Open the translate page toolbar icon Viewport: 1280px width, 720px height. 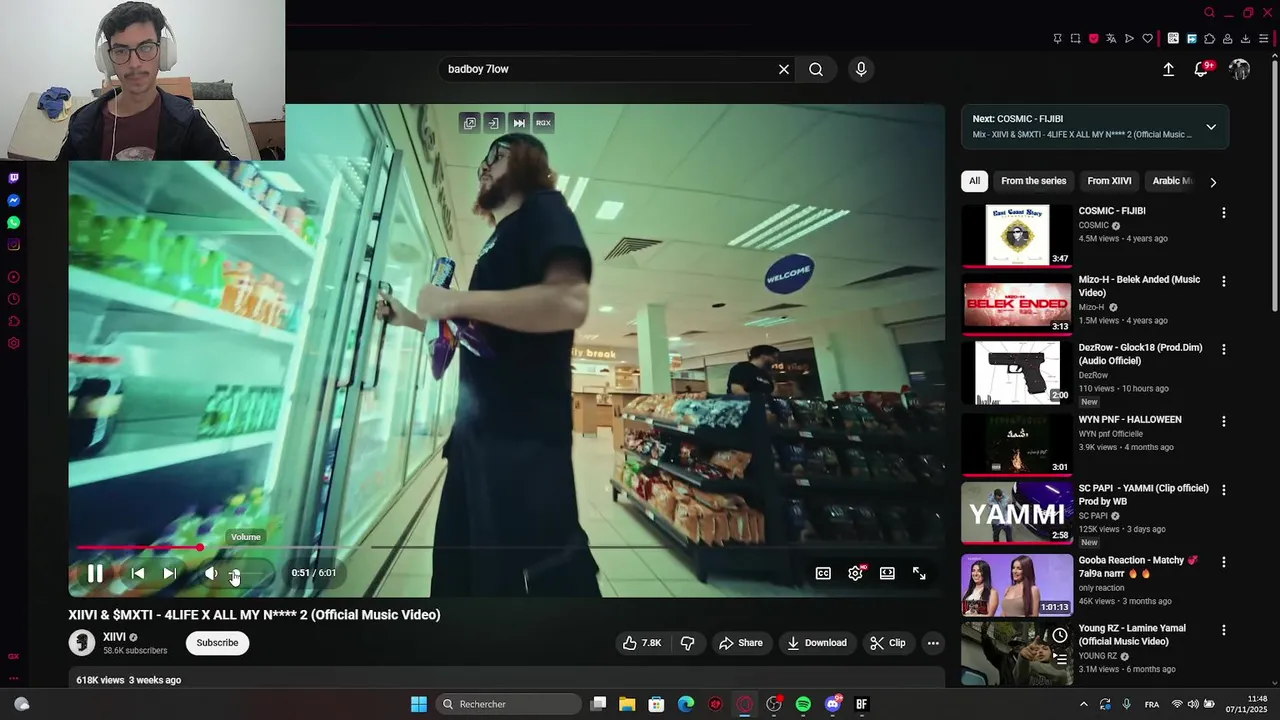coord(1111,39)
